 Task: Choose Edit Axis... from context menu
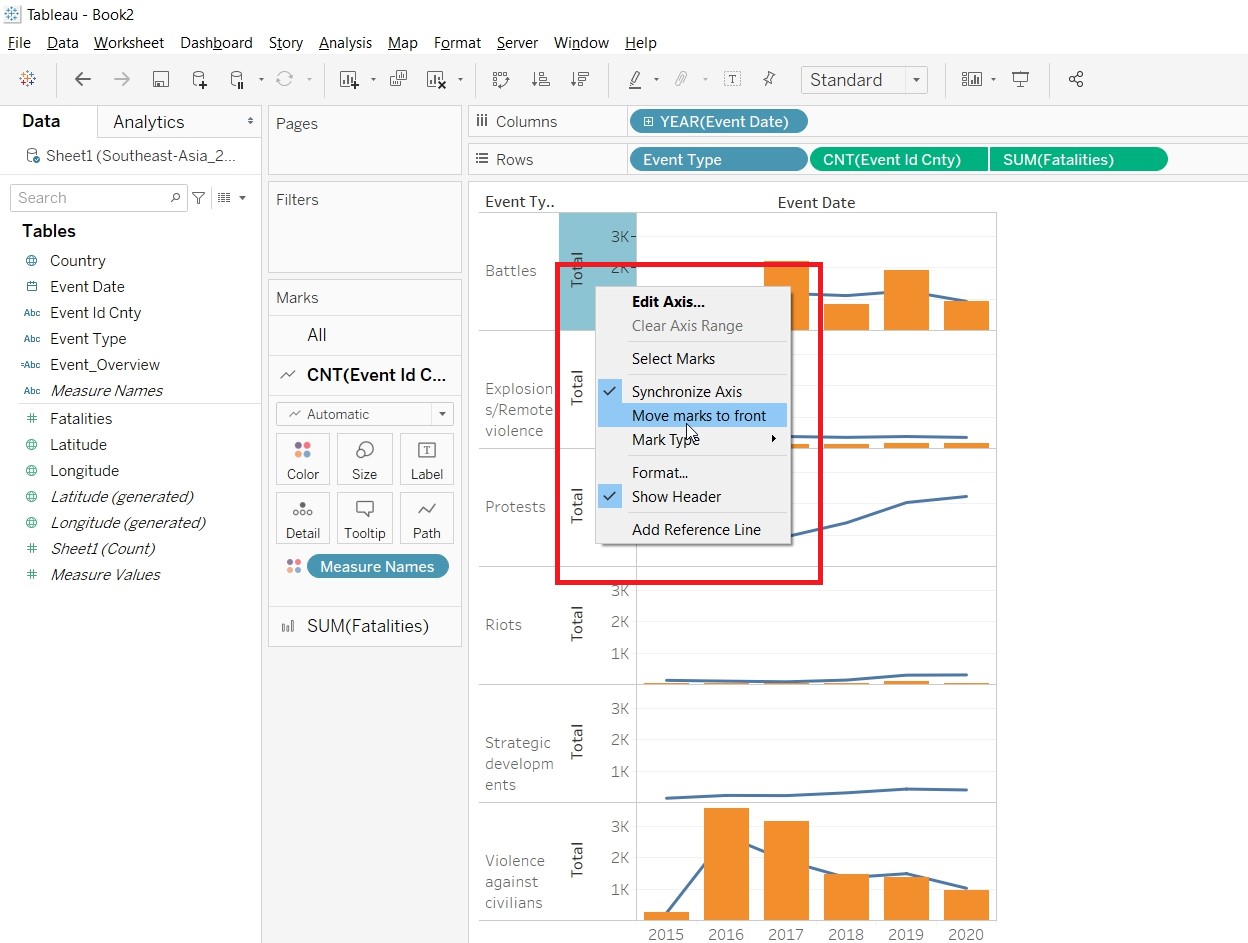(x=668, y=302)
